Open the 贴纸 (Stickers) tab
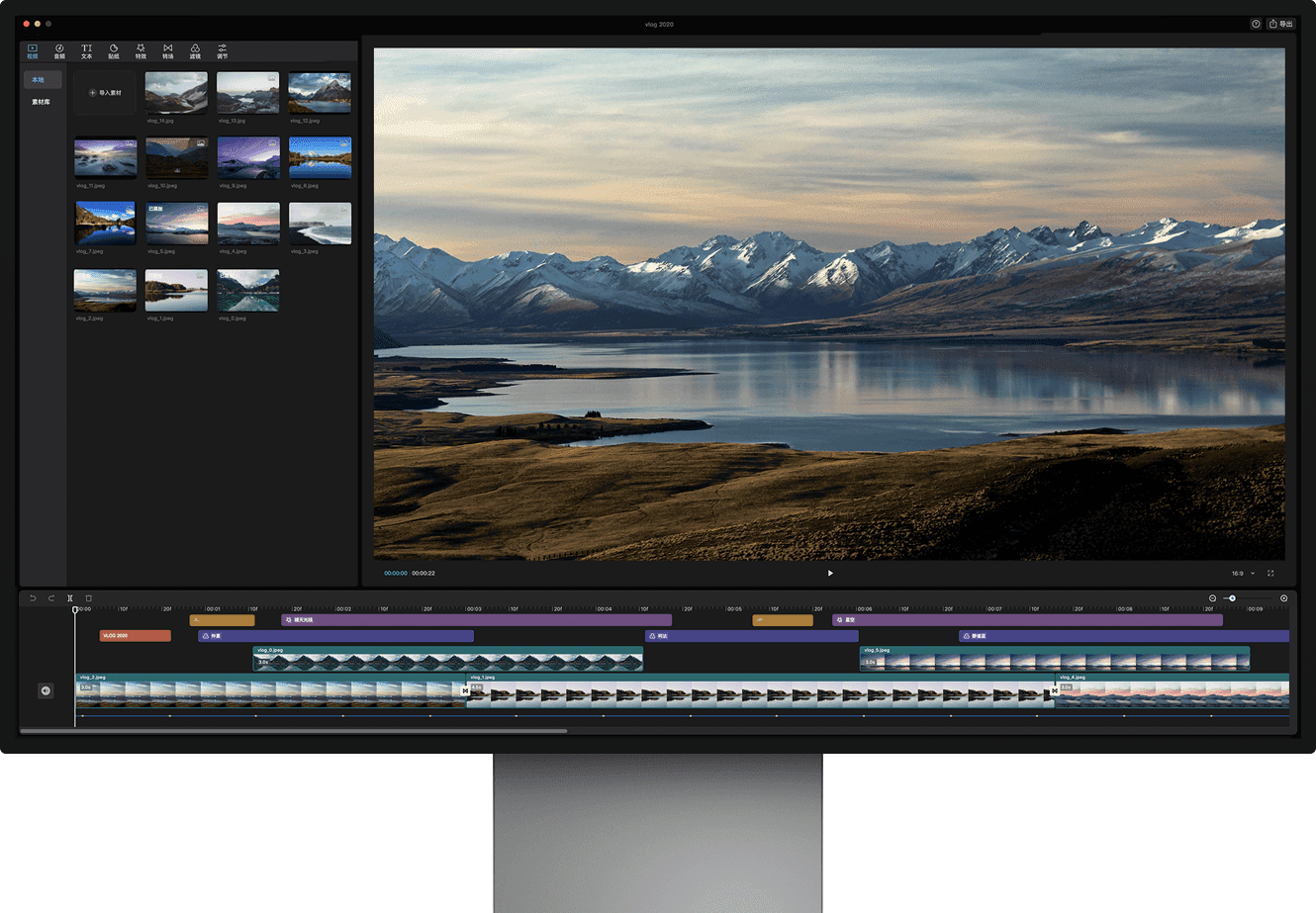 114,50
